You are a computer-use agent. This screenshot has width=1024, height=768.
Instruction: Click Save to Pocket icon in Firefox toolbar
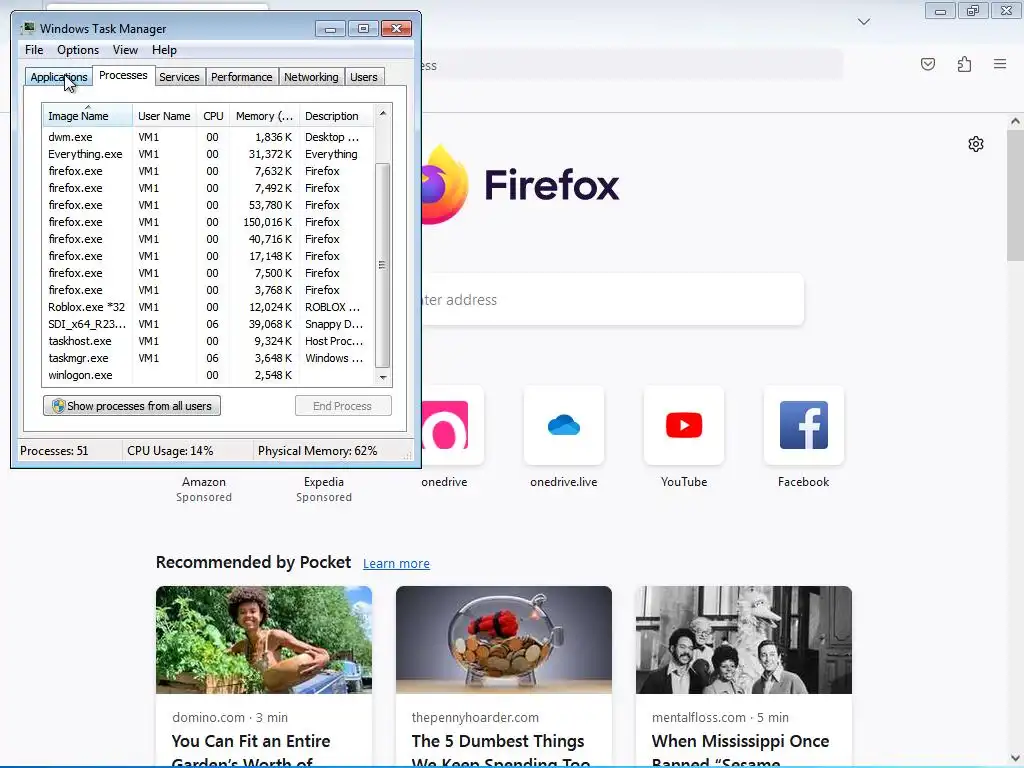coord(927,64)
